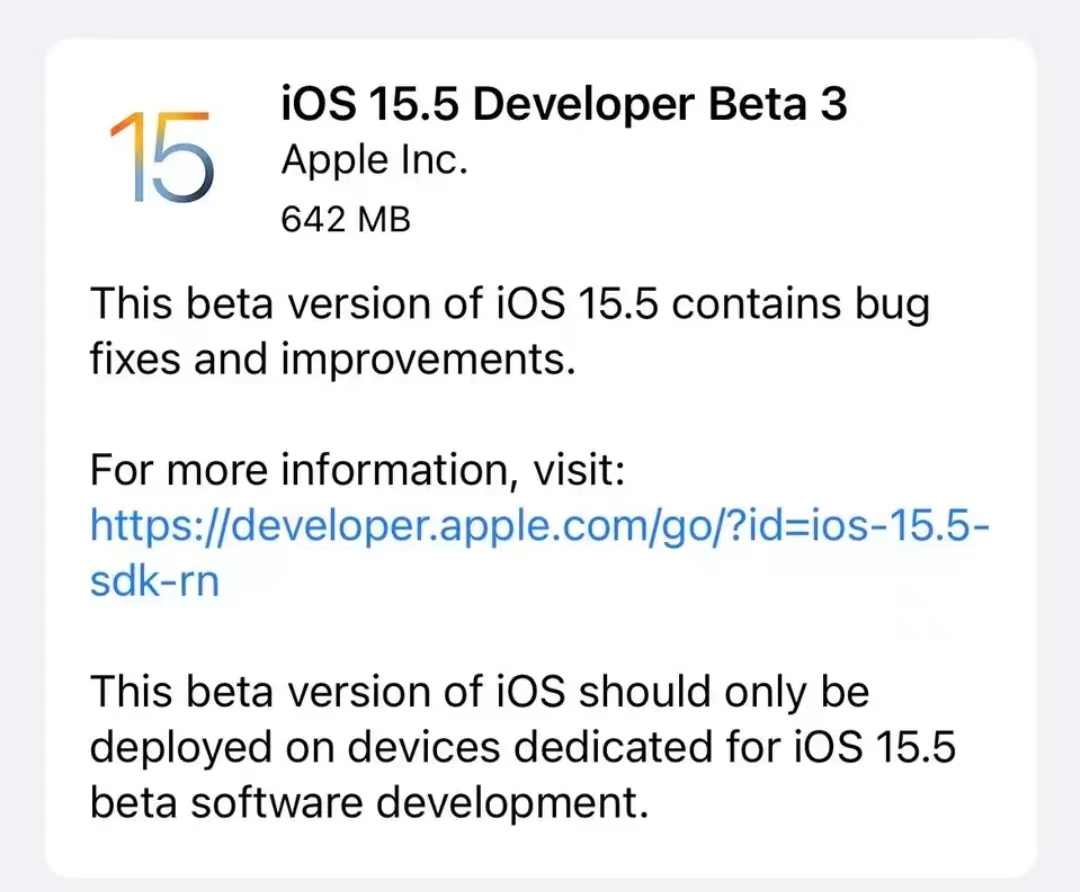Image resolution: width=1080 pixels, height=892 pixels.
Task: Tap the update details card
Action: (540, 450)
